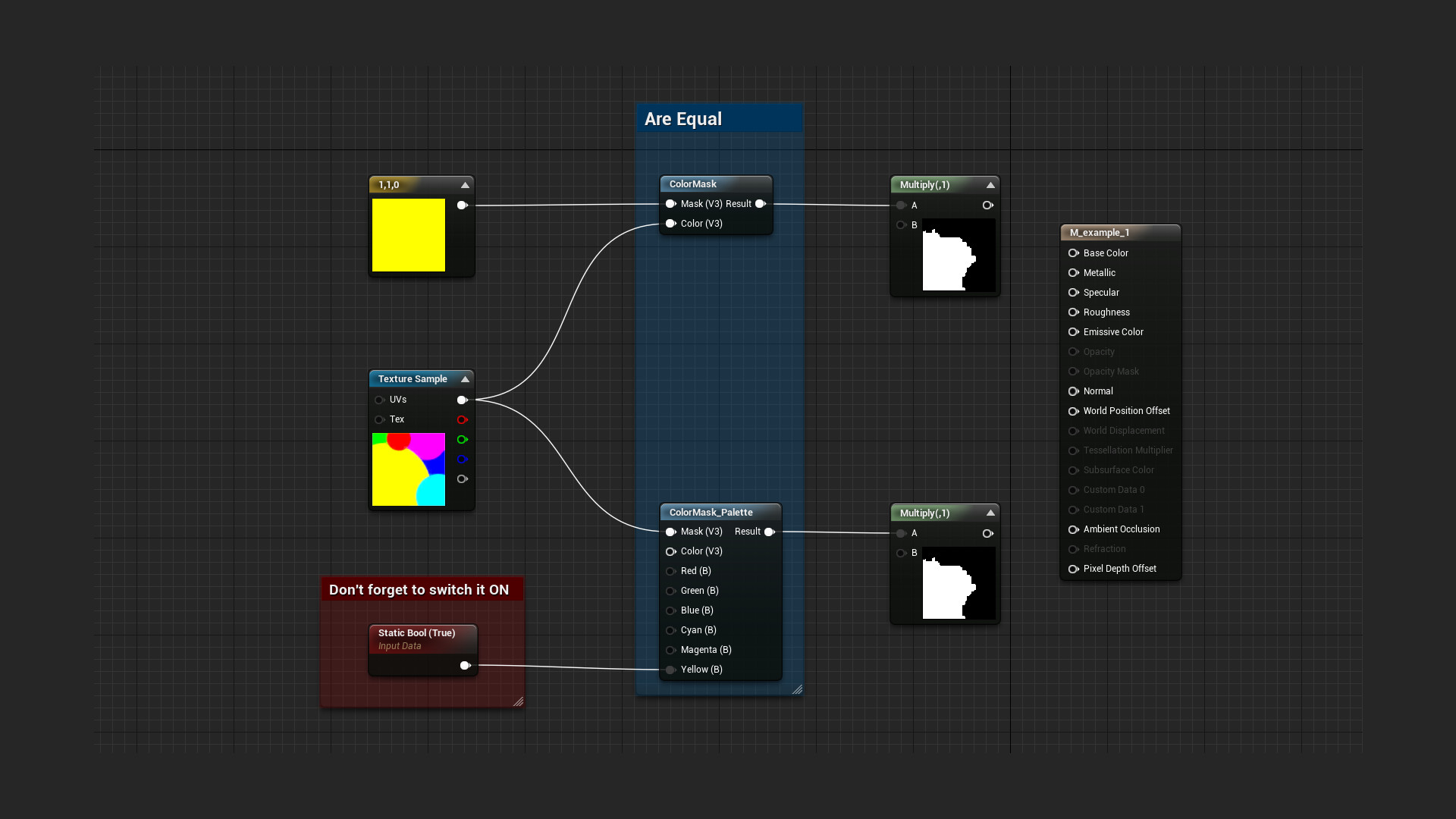This screenshot has width=1456, height=819.
Task: Select the Cyan (B) boolean input on ColorMask_Palette
Action: coord(670,630)
